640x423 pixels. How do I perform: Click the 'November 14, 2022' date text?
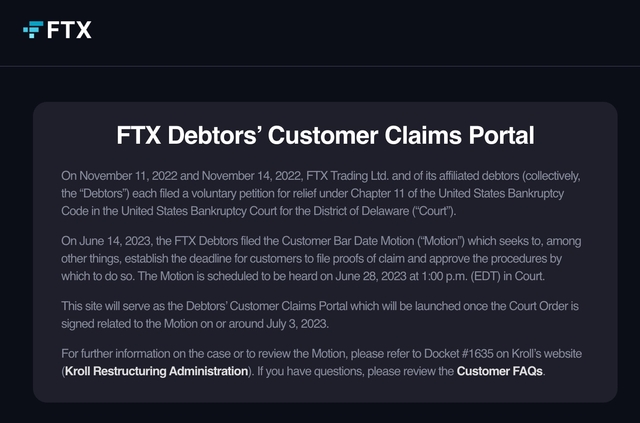click(222, 176)
